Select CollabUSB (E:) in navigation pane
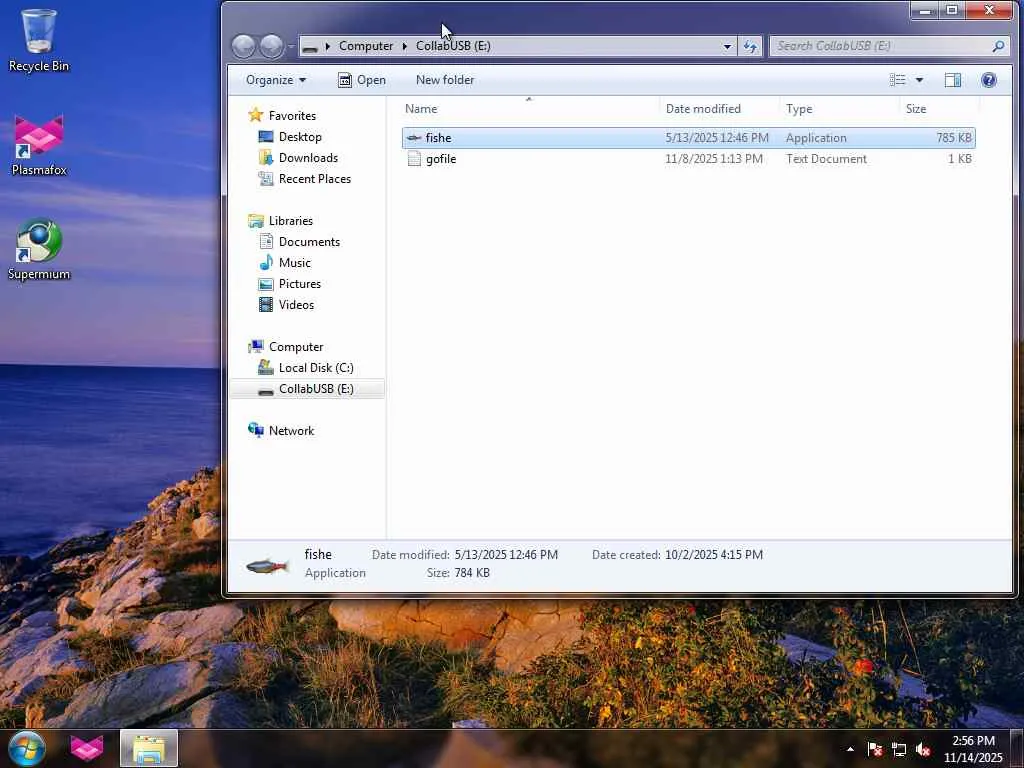 tap(307, 389)
